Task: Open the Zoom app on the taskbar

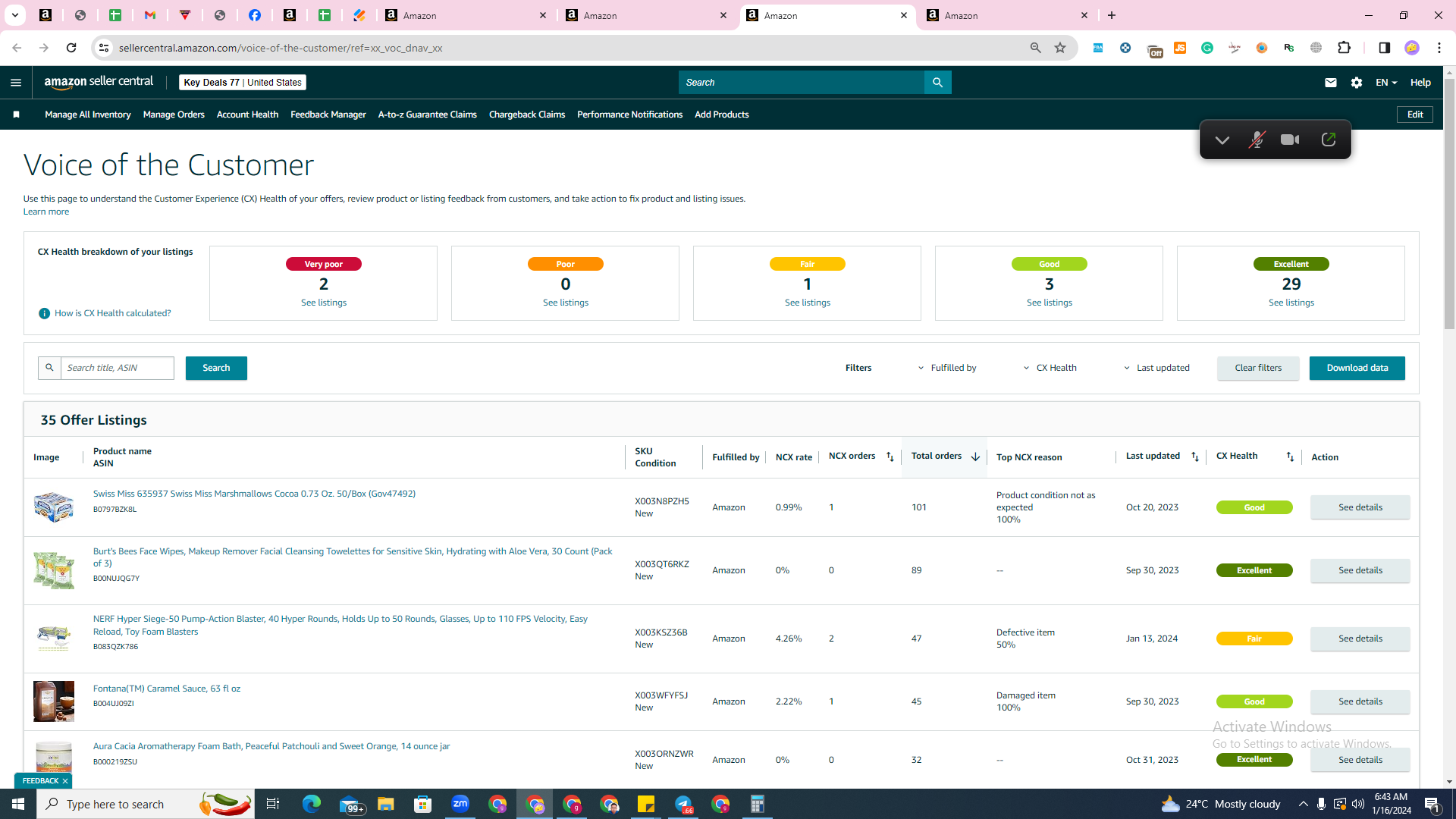Action: (x=460, y=804)
